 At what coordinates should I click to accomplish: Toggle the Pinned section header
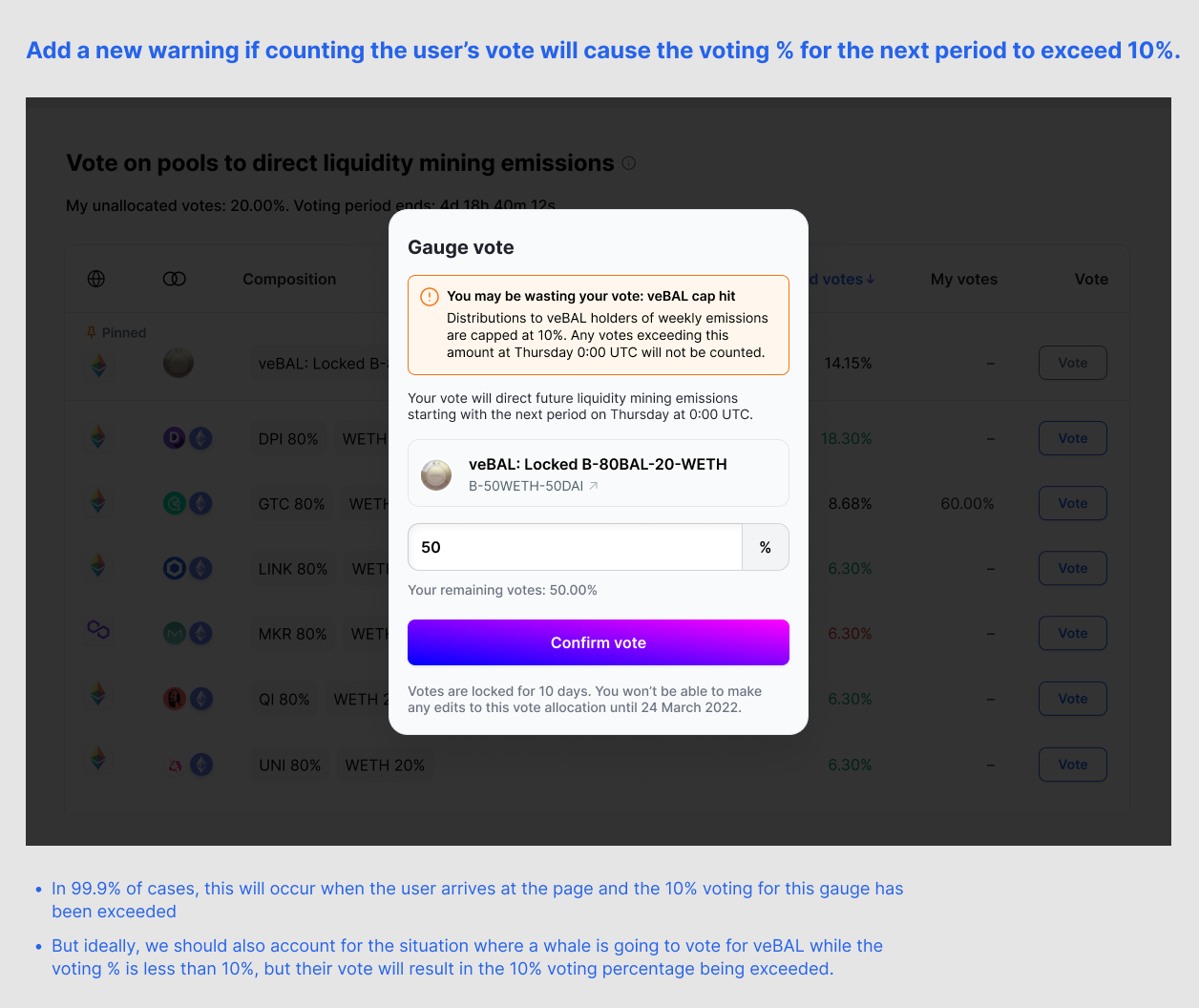116,332
